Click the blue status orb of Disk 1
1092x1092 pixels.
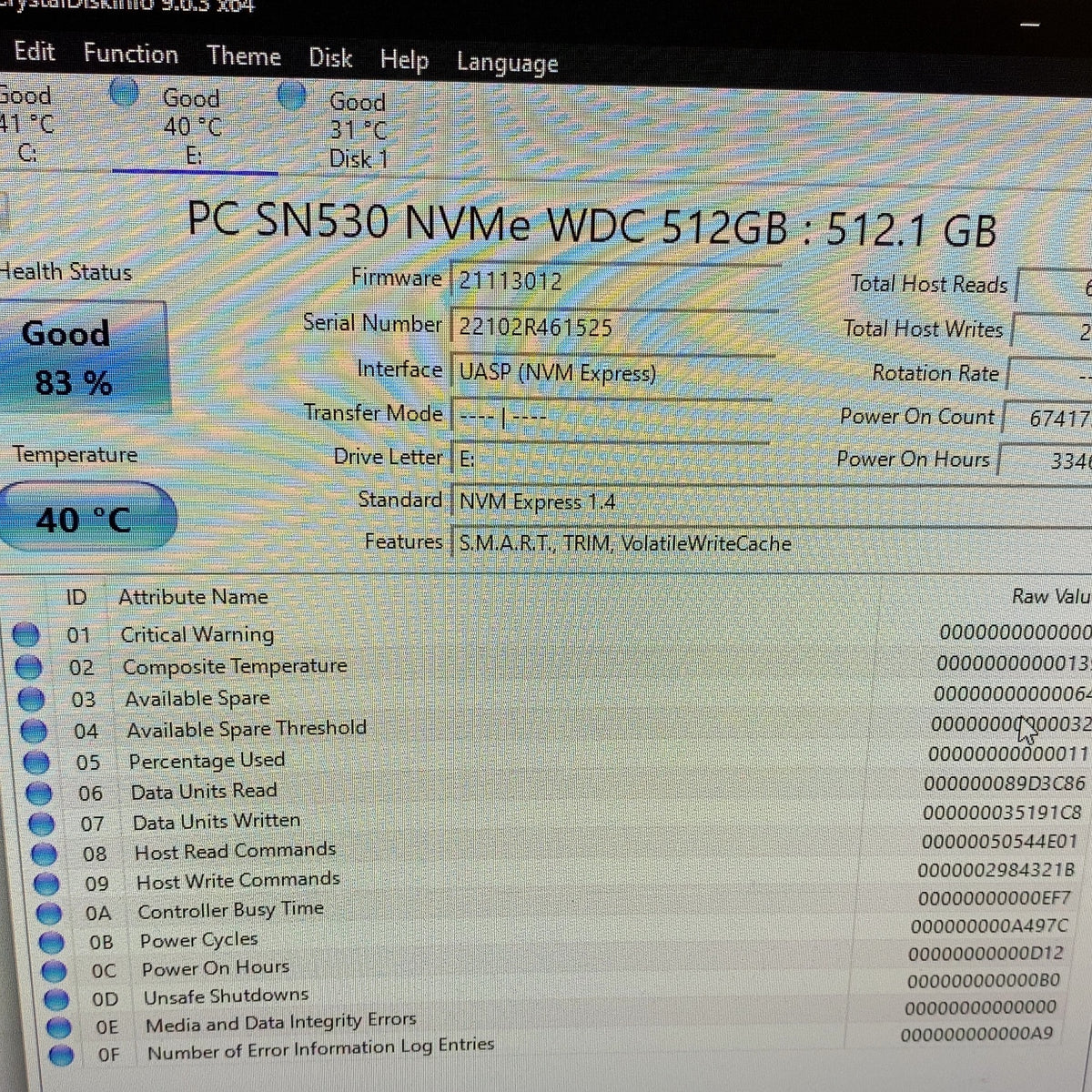291,96
